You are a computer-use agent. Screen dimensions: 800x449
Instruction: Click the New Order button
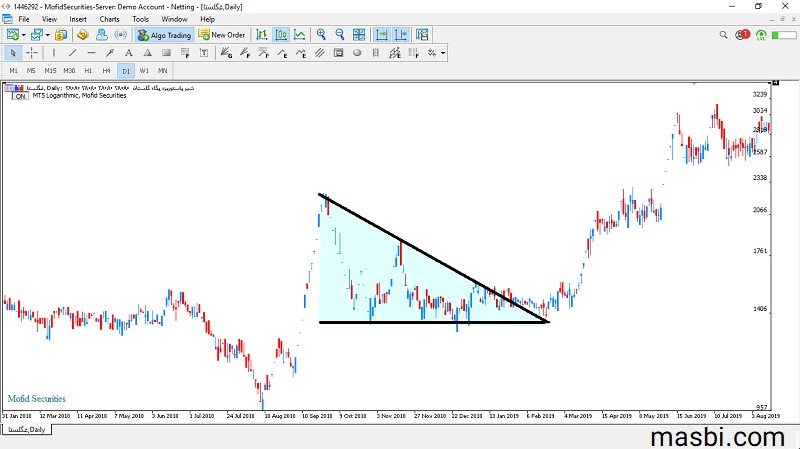click(222, 35)
